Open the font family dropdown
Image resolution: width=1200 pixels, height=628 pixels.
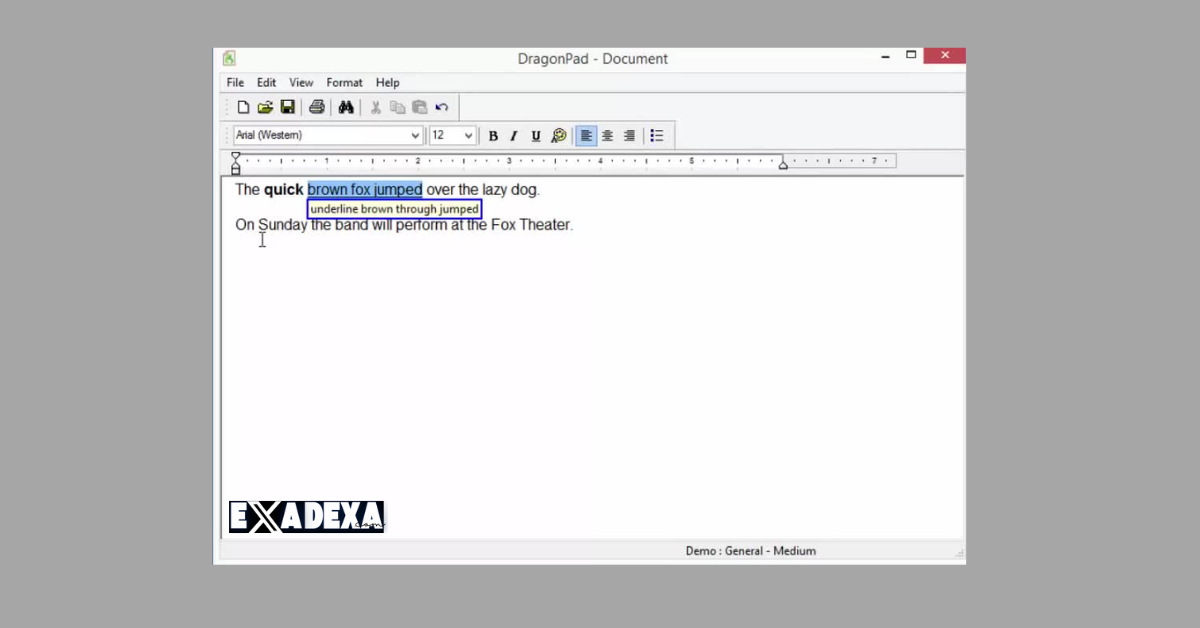pos(415,134)
